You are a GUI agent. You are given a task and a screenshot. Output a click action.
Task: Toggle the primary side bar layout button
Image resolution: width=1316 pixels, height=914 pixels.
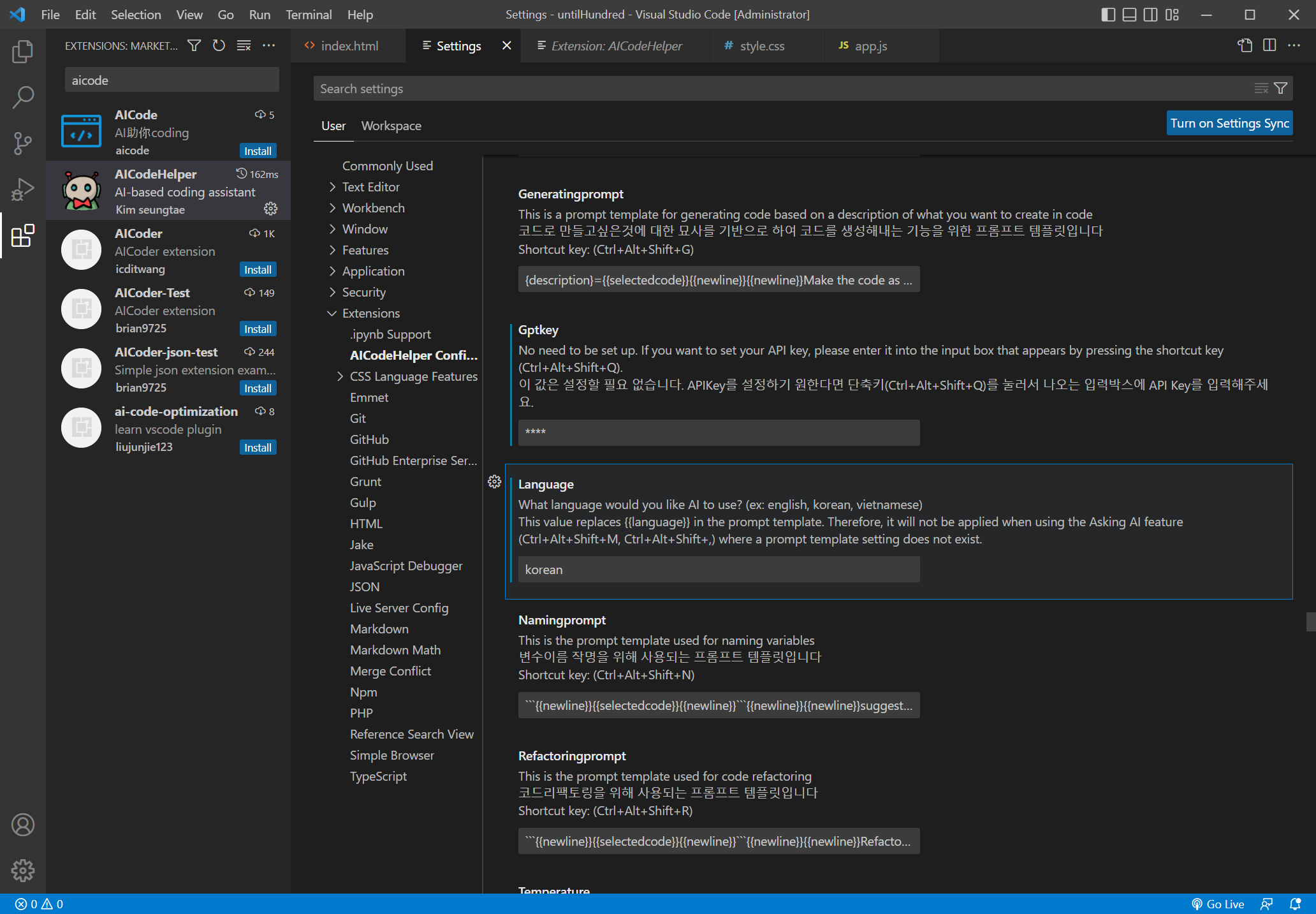click(x=1108, y=14)
